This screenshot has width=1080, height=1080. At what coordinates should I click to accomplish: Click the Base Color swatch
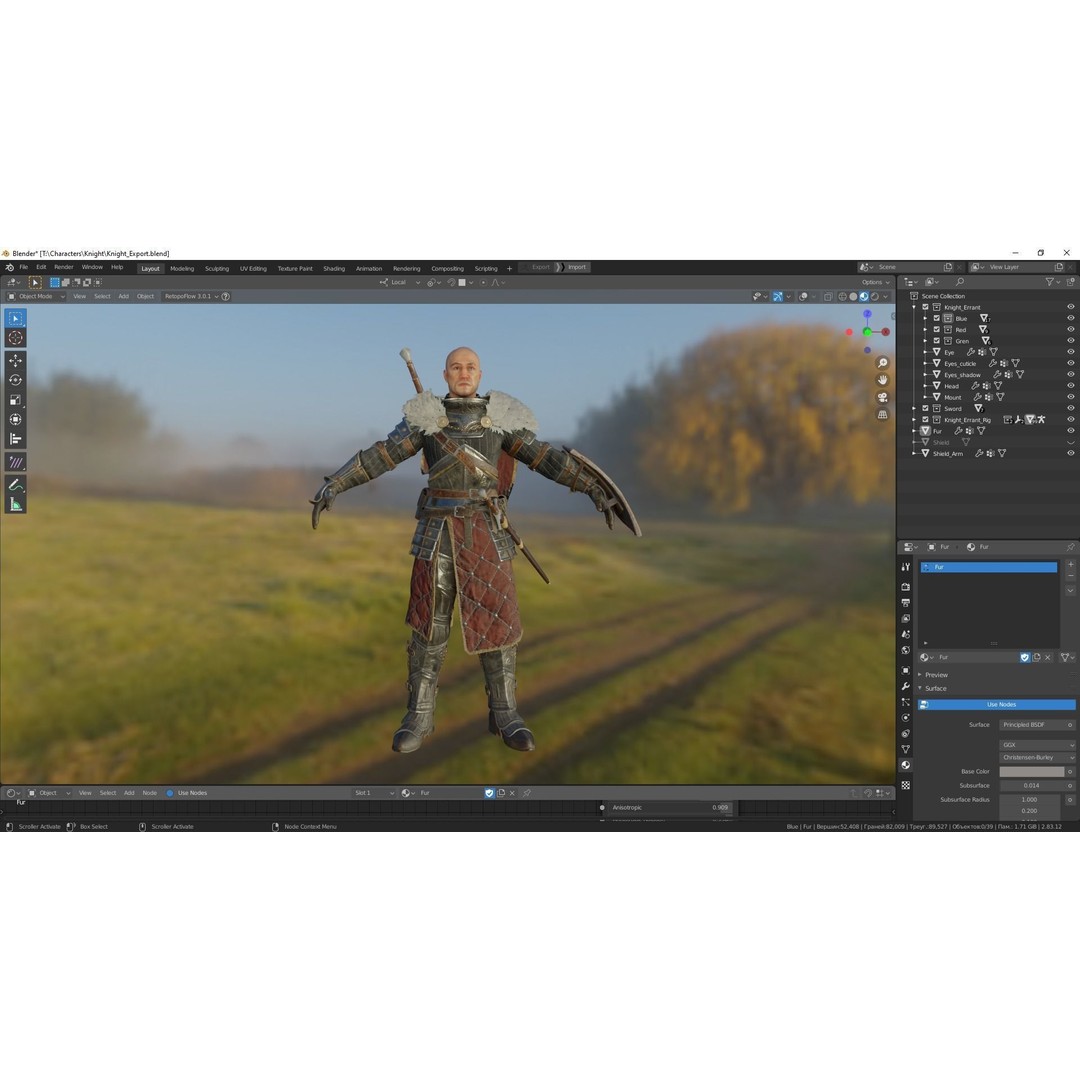click(1032, 771)
